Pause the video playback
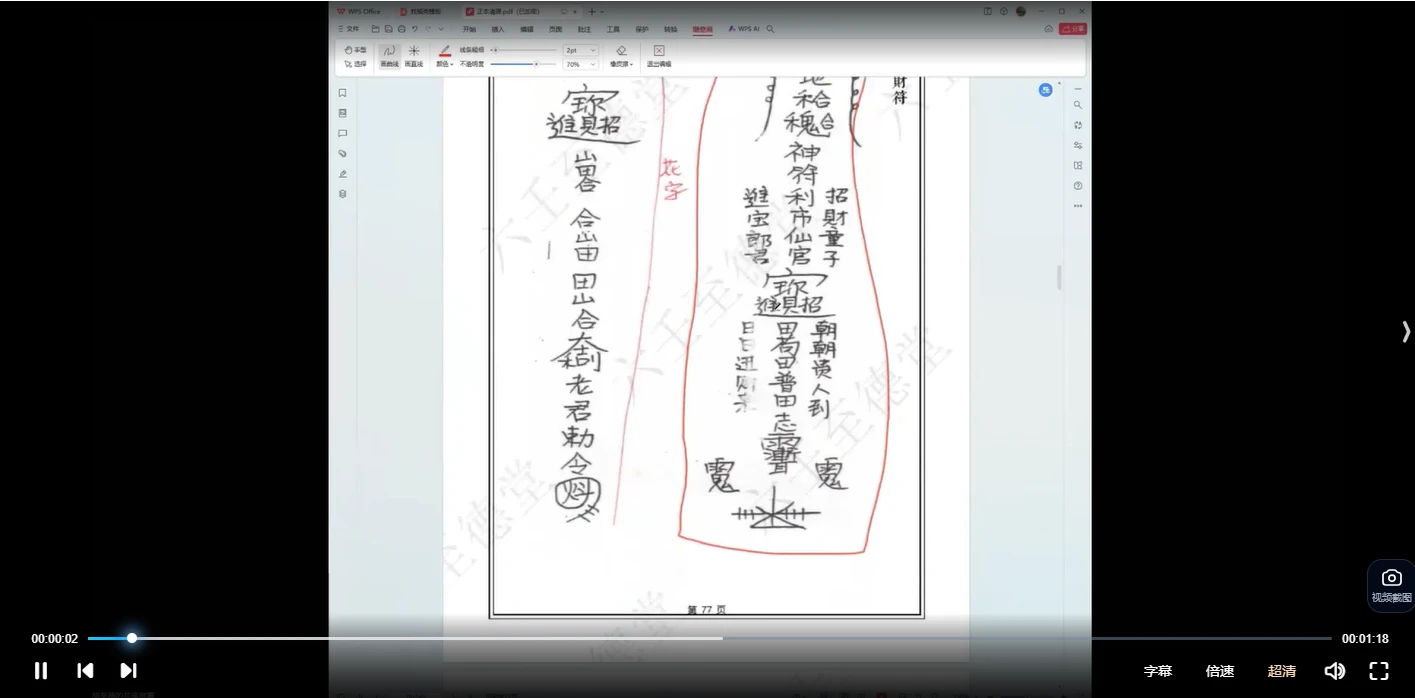Screen dimensions: 1415x698 [41, 671]
